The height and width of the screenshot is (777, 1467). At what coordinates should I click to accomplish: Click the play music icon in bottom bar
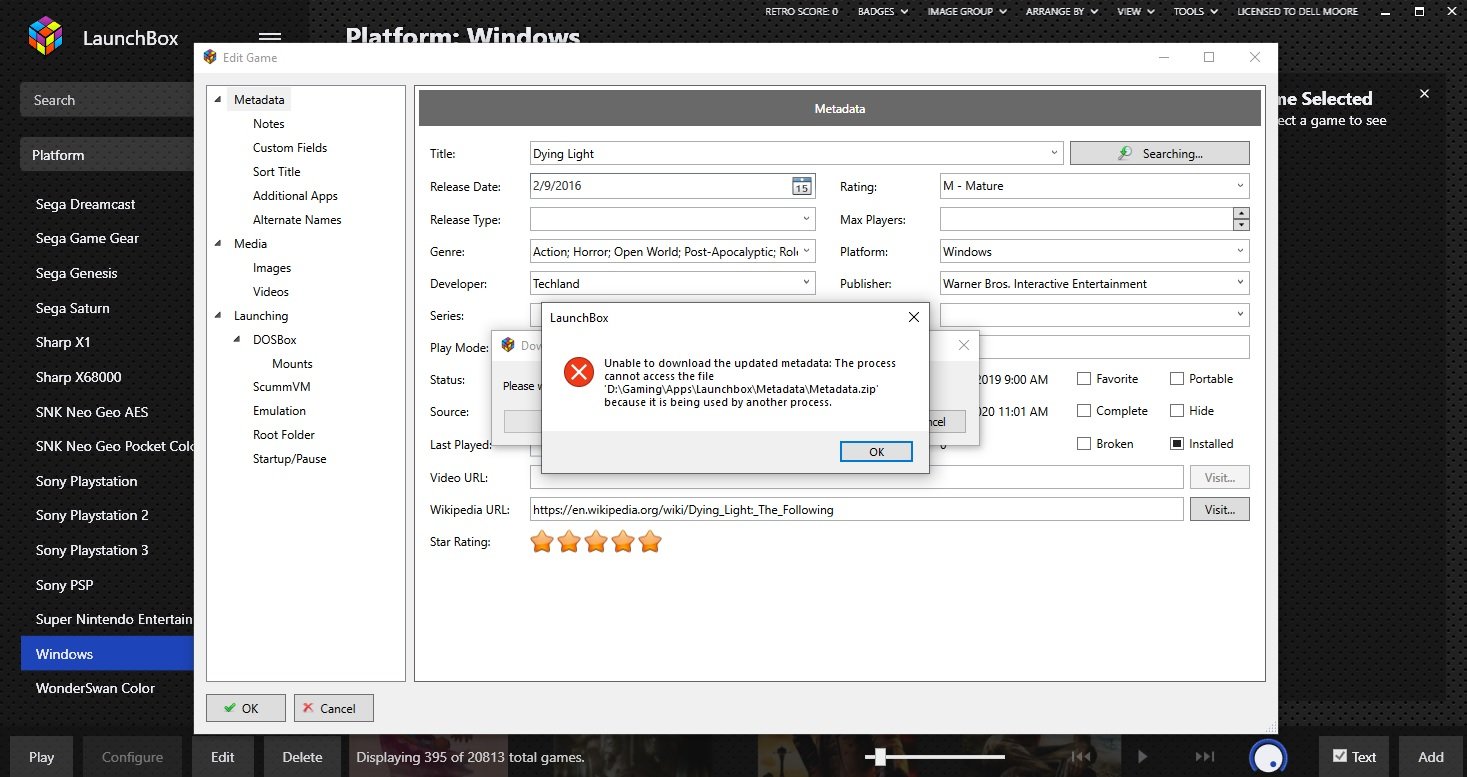[1143, 757]
